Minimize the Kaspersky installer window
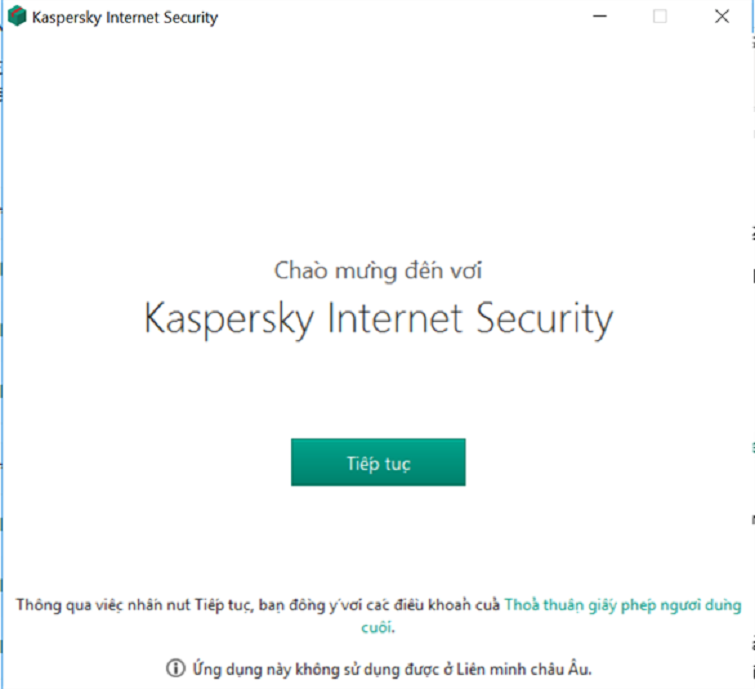 (598, 17)
